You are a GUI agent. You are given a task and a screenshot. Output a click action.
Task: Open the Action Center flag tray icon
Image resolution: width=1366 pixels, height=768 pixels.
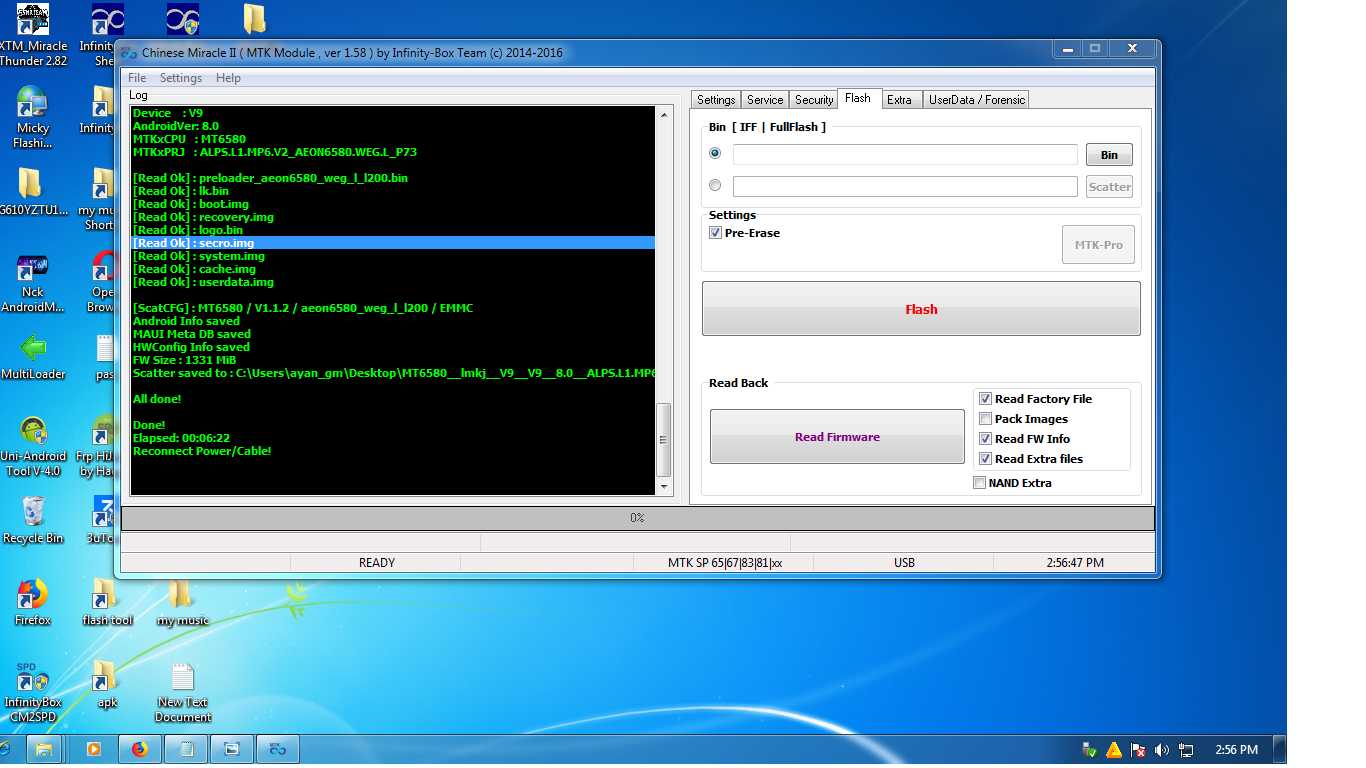coord(1138,749)
